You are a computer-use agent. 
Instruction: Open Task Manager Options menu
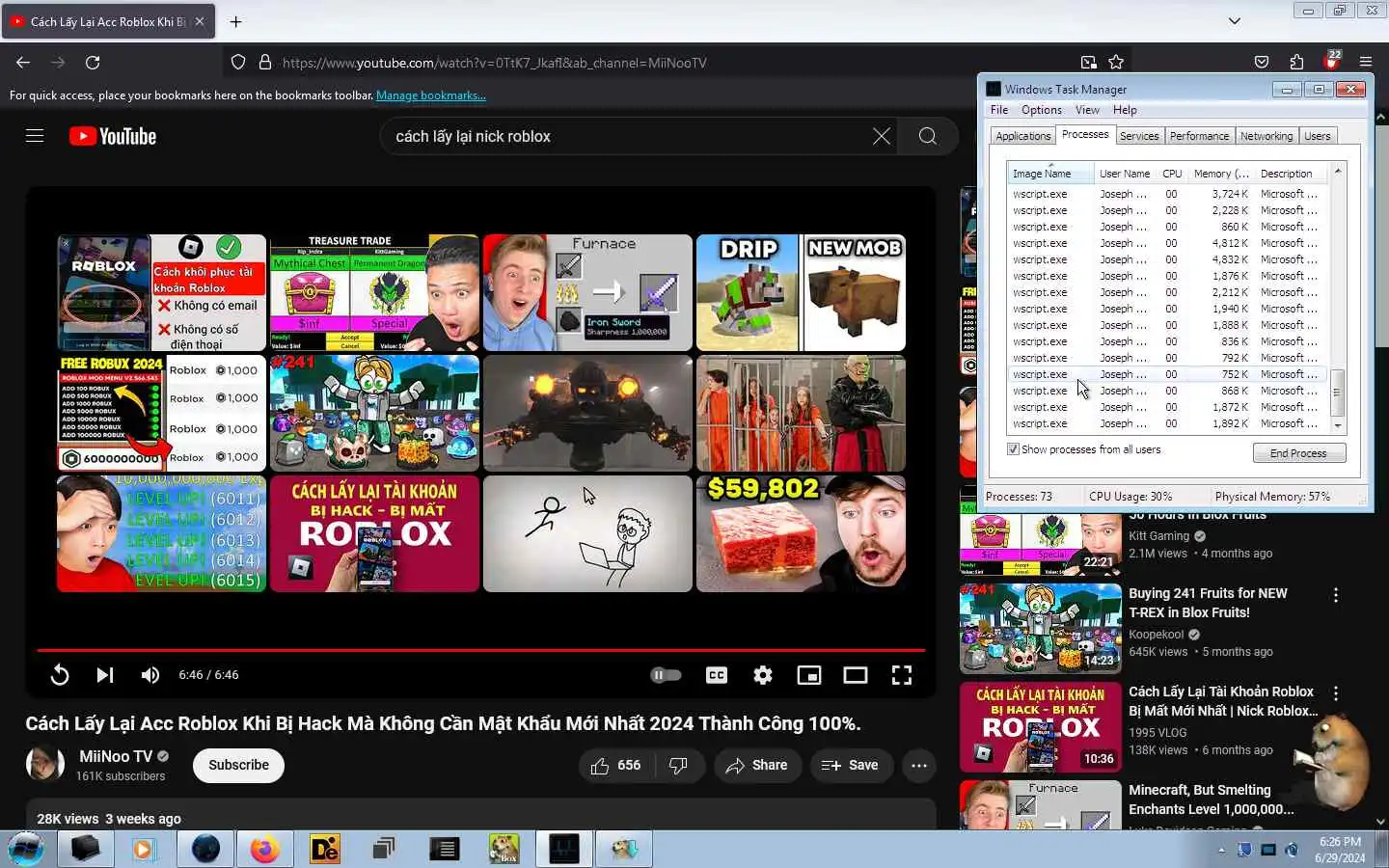click(x=1041, y=110)
